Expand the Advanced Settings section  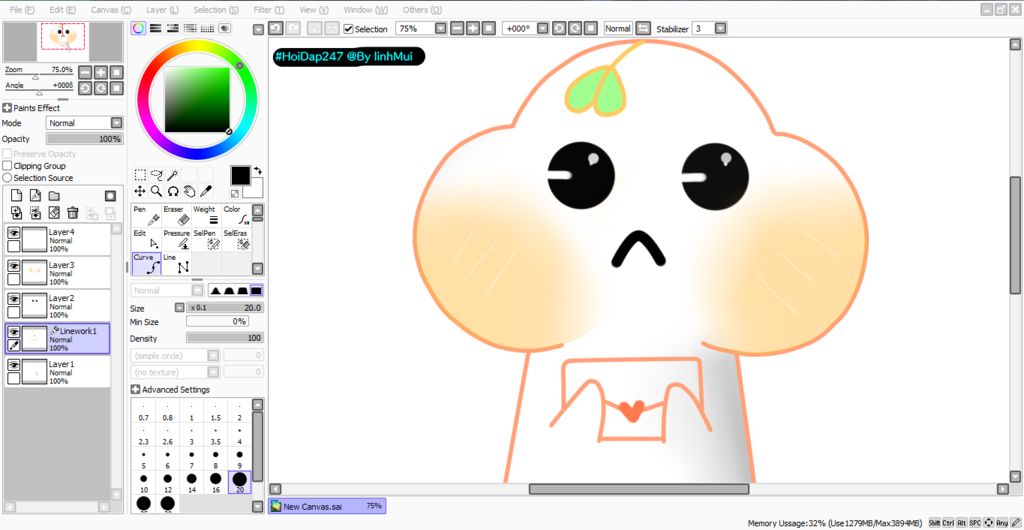point(135,390)
